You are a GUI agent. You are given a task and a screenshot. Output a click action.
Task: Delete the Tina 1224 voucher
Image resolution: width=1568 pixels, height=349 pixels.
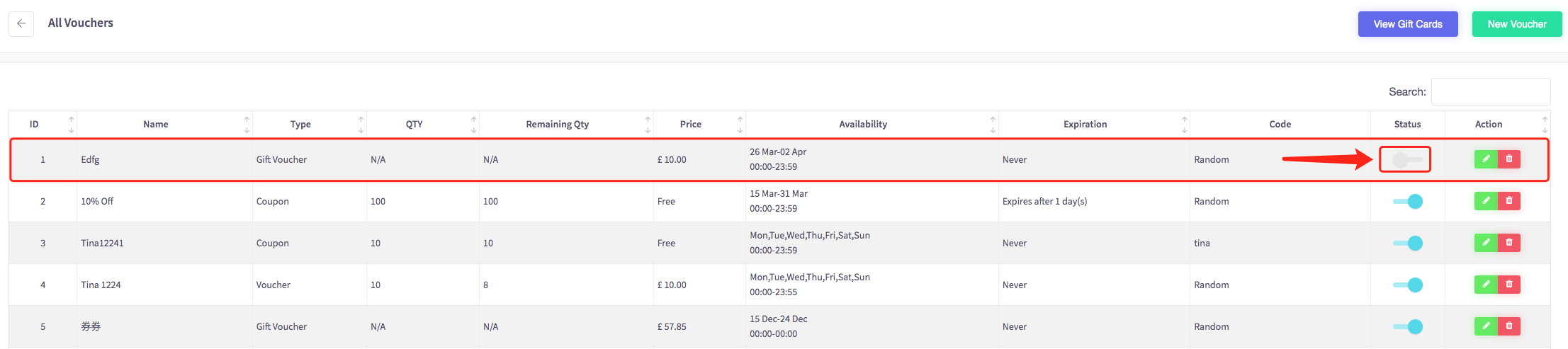pos(1509,285)
